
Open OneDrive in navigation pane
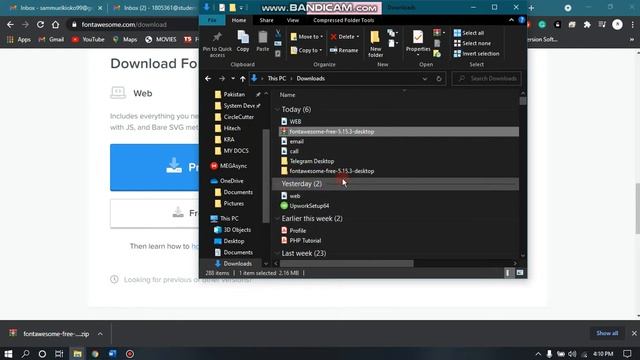[231, 181]
